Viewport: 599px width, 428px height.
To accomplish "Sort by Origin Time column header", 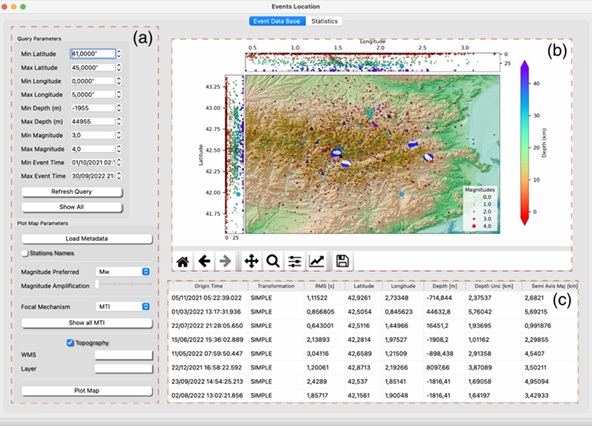I will point(209,286).
